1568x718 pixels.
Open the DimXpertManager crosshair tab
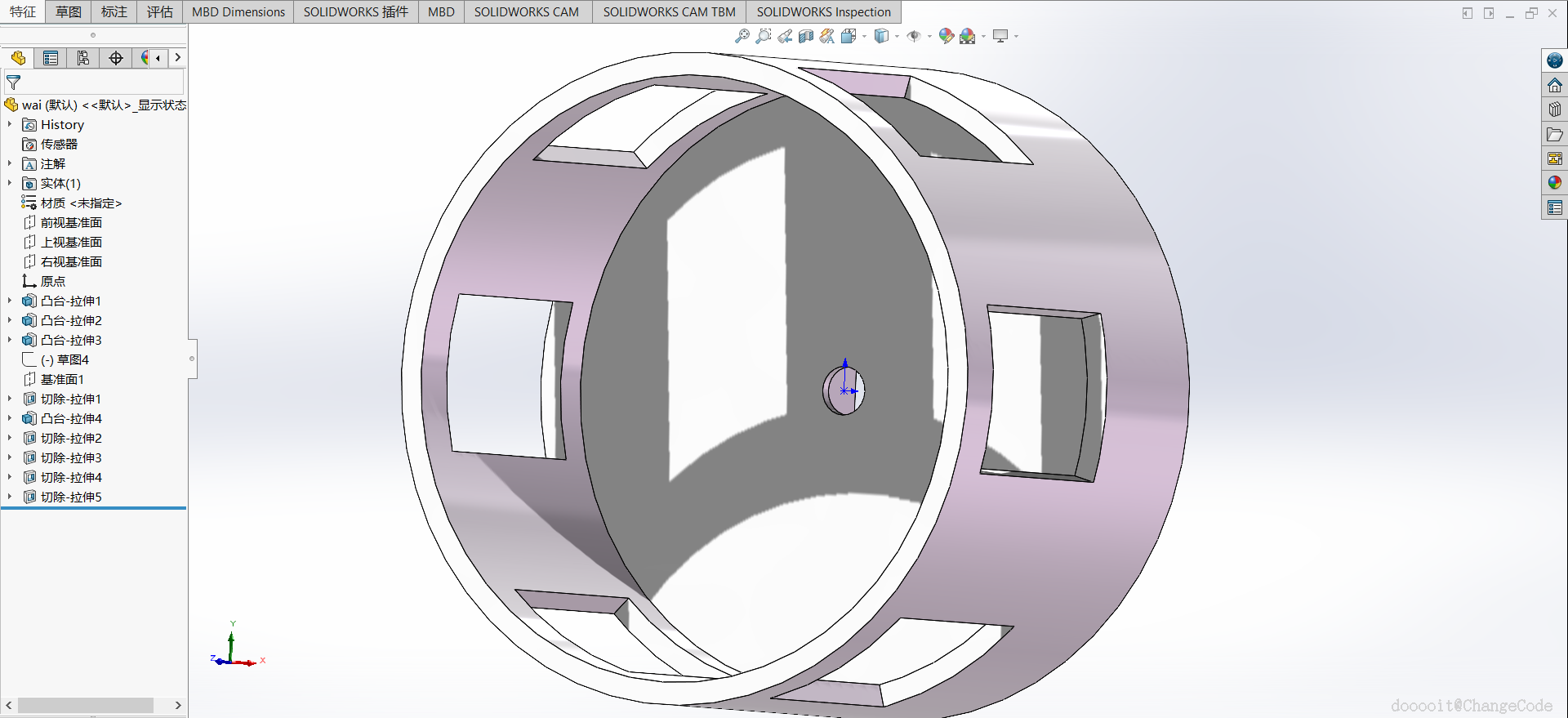[116, 58]
